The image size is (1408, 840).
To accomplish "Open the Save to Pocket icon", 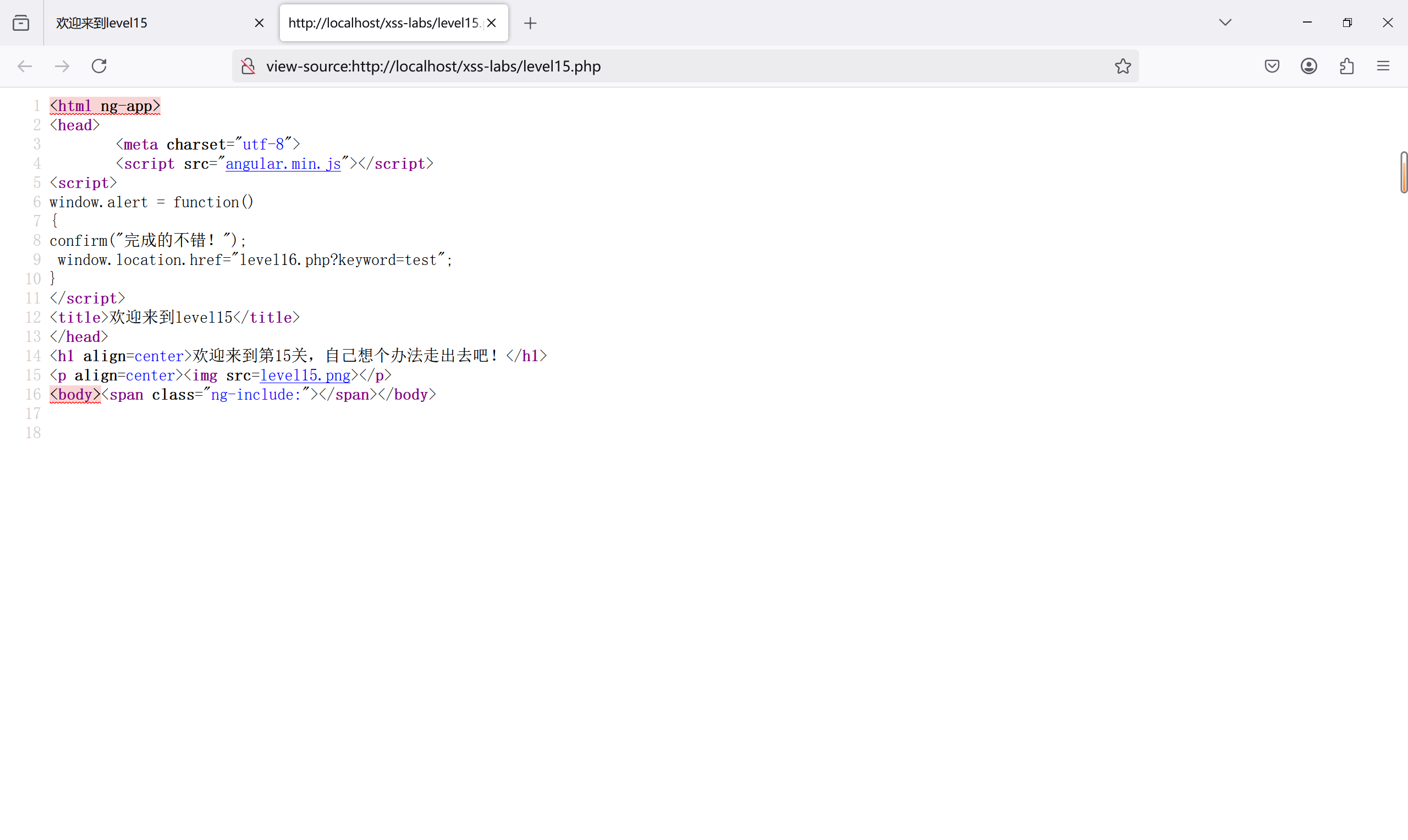I will [x=1272, y=66].
